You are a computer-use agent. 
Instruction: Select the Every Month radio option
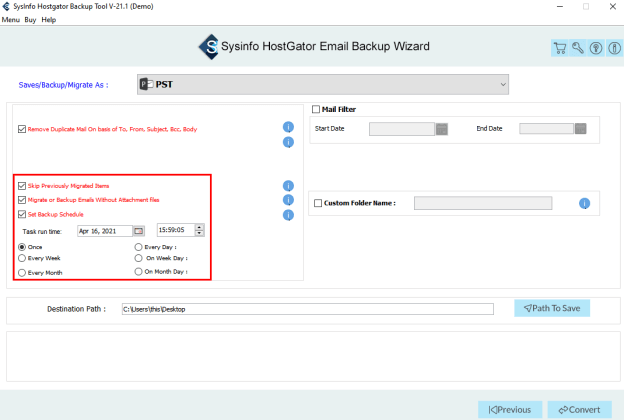pyautogui.click(x=22, y=273)
